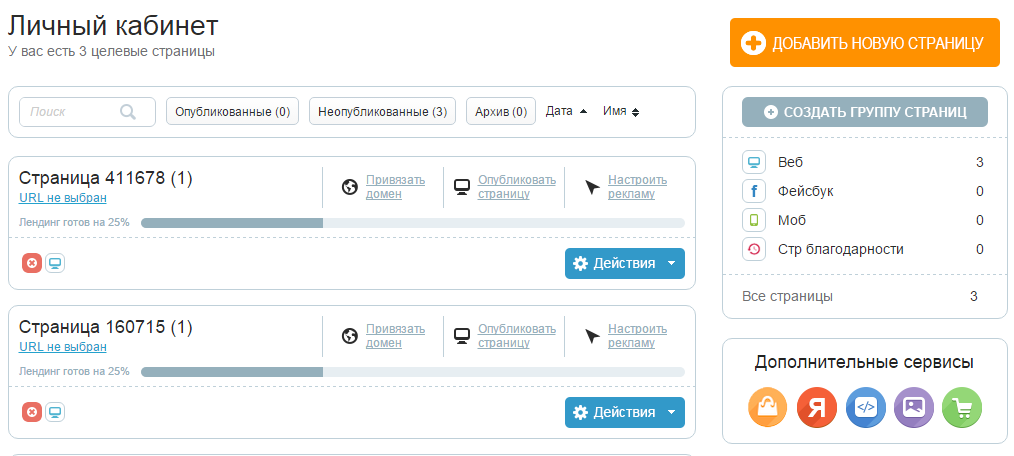Open the blue code embed service icon

[x=866, y=407]
